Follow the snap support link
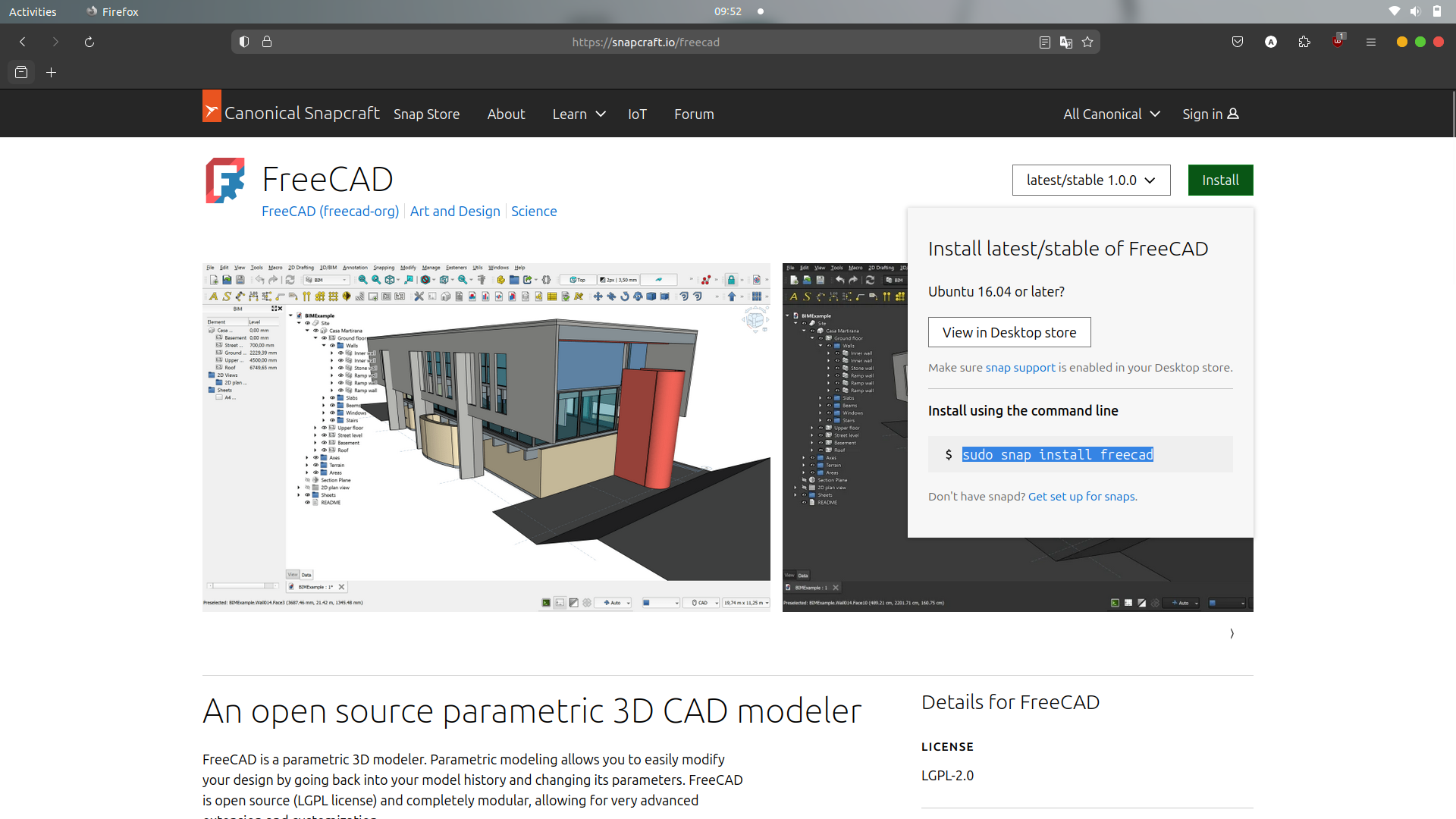 [1020, 368]
